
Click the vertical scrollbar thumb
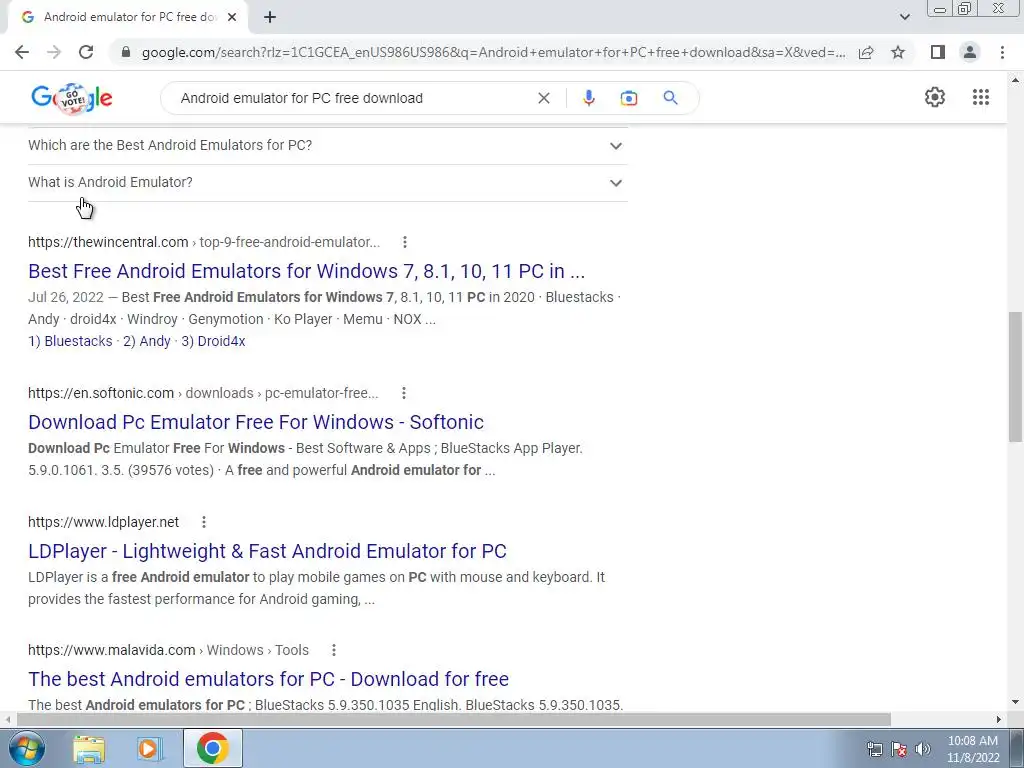pos(1015,377)
